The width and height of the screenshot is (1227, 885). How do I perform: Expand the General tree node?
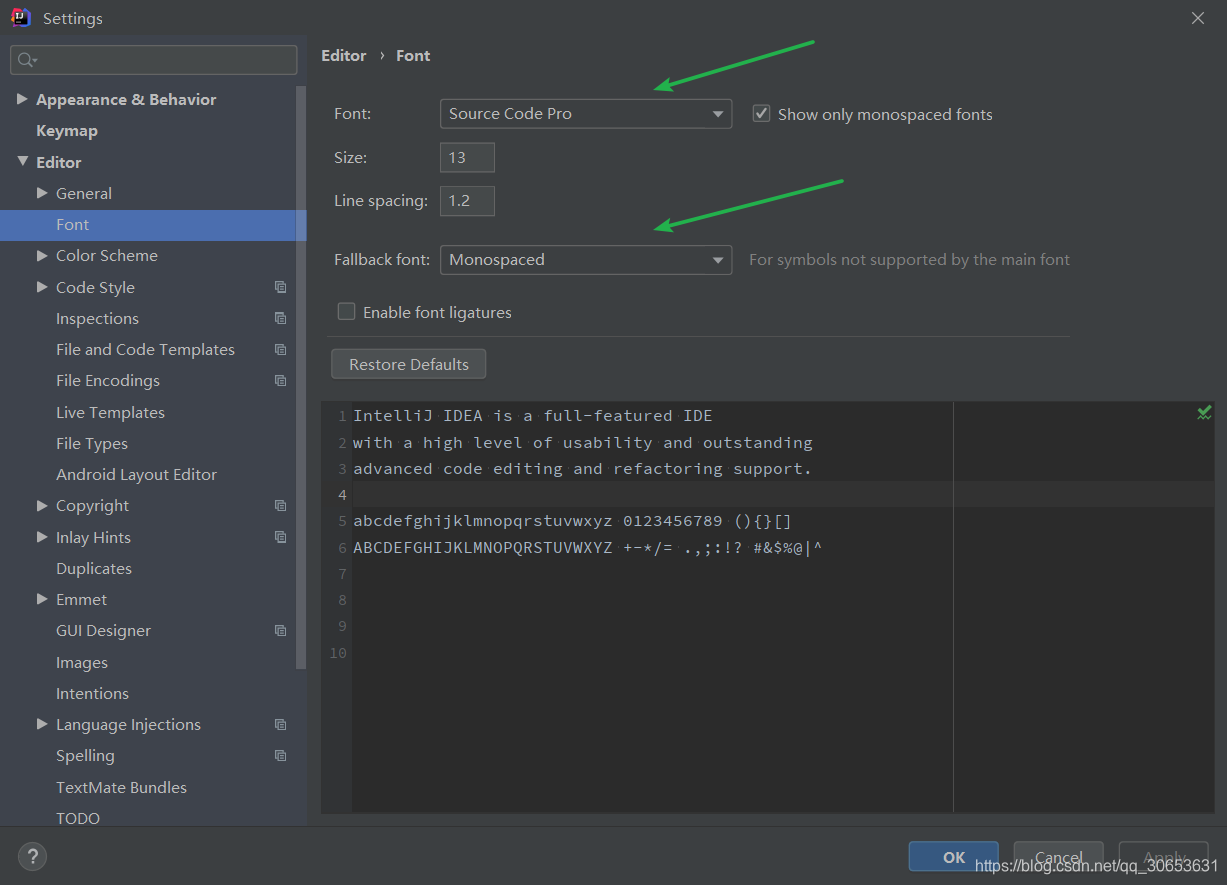point(42,192)
